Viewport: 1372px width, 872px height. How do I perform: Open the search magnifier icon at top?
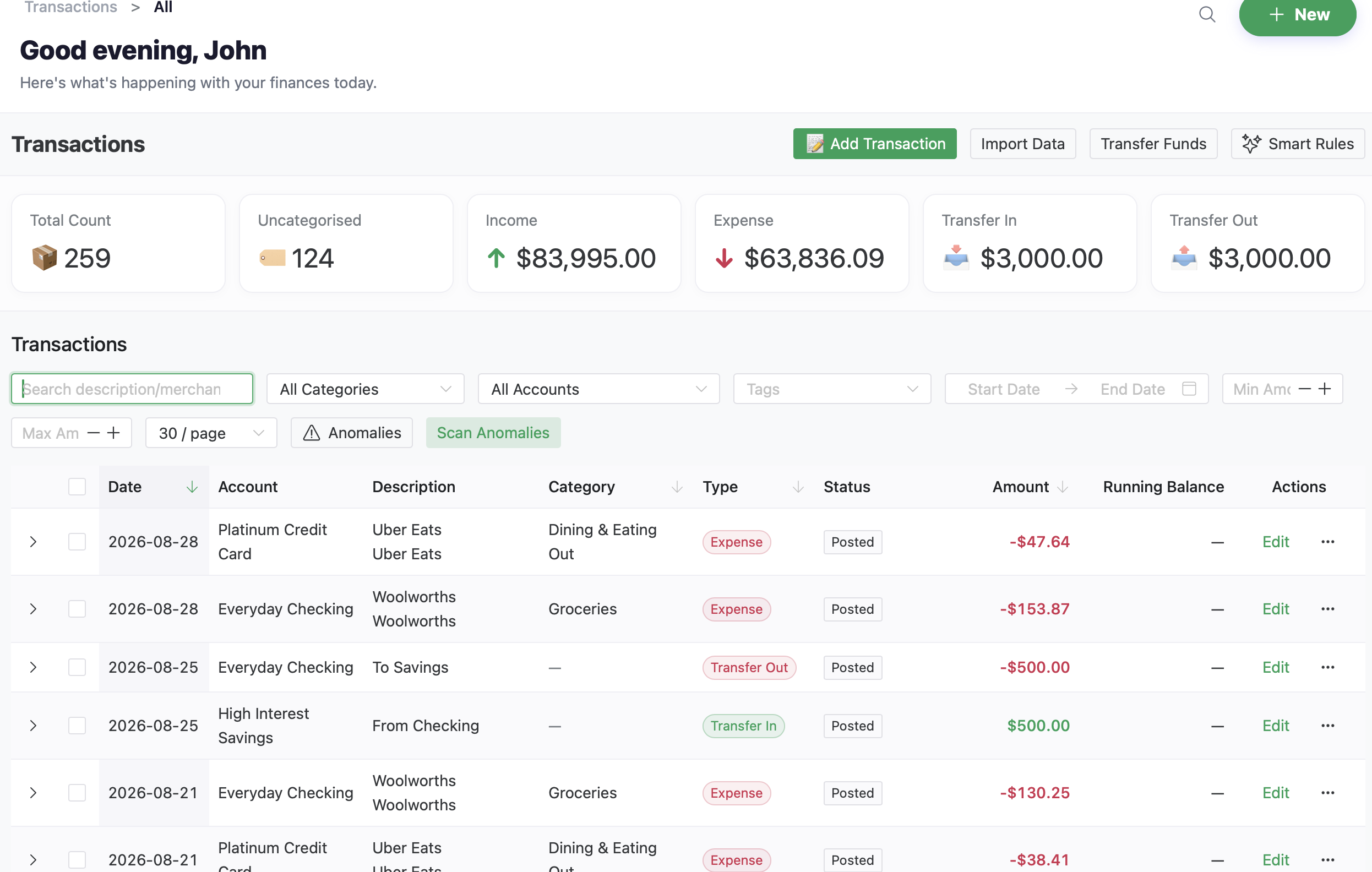click(1207, 14)
